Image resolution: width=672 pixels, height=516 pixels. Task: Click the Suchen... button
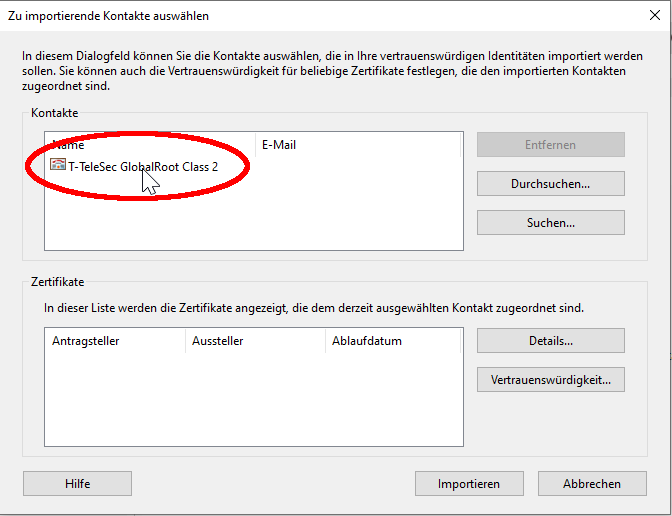(551, 223)
